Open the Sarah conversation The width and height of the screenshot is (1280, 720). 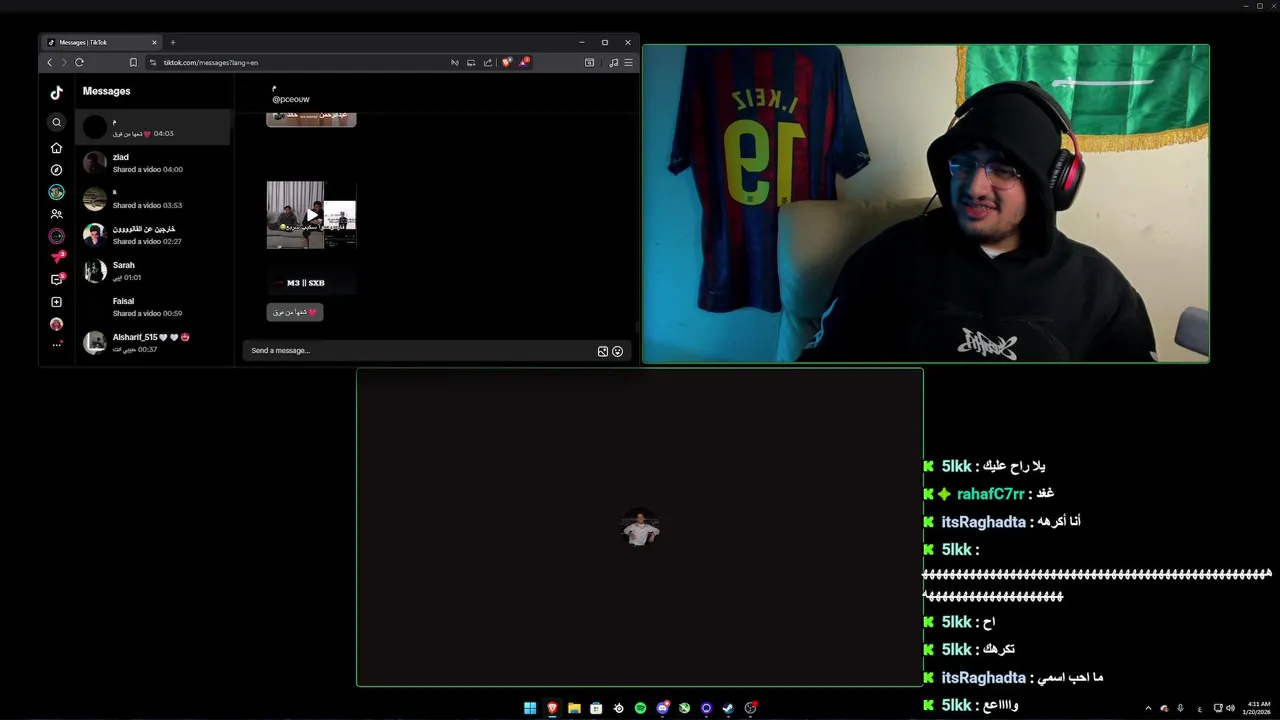(x=155, y=271)
